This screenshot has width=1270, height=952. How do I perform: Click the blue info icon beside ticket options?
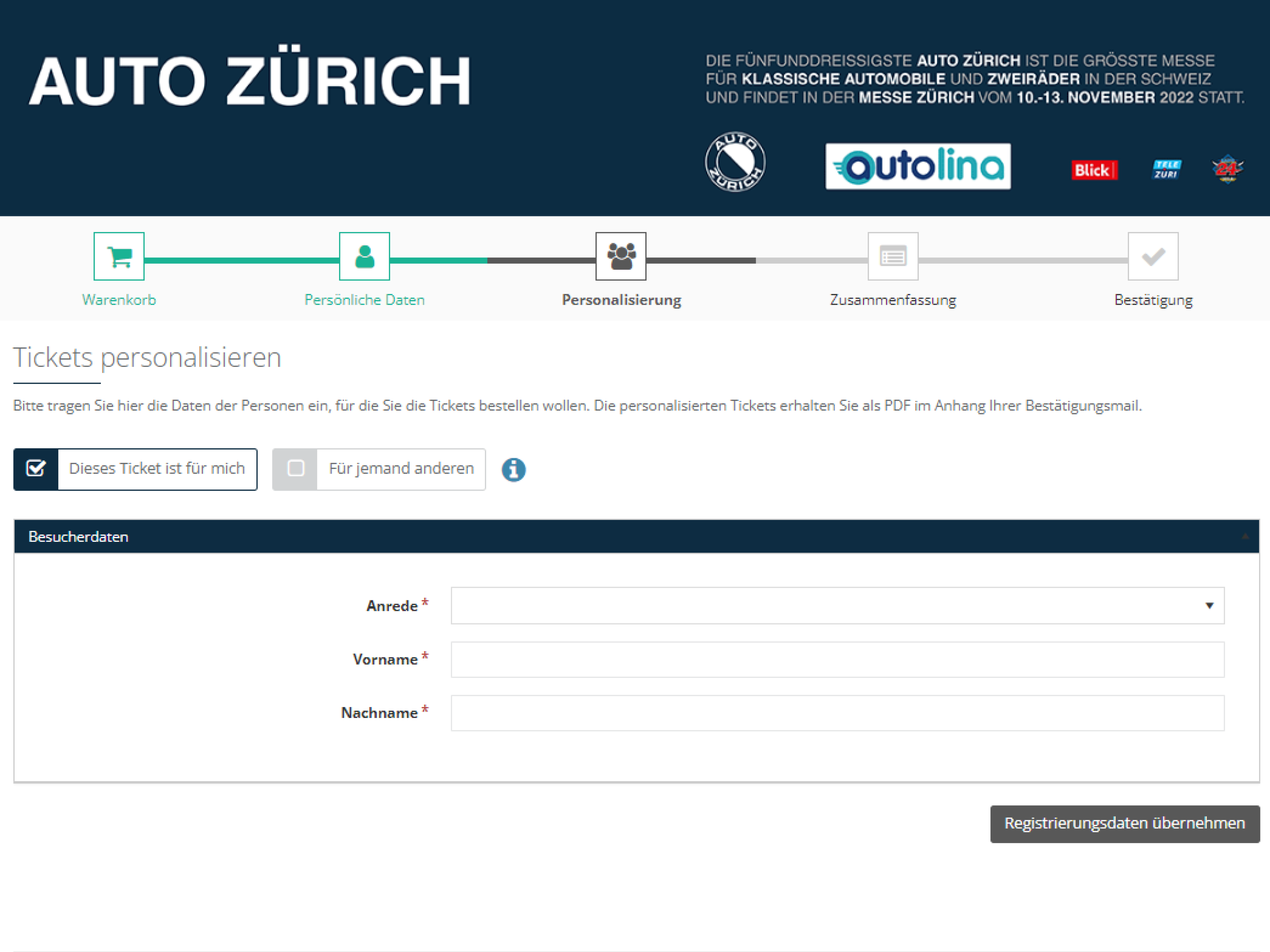pos(513,469)
